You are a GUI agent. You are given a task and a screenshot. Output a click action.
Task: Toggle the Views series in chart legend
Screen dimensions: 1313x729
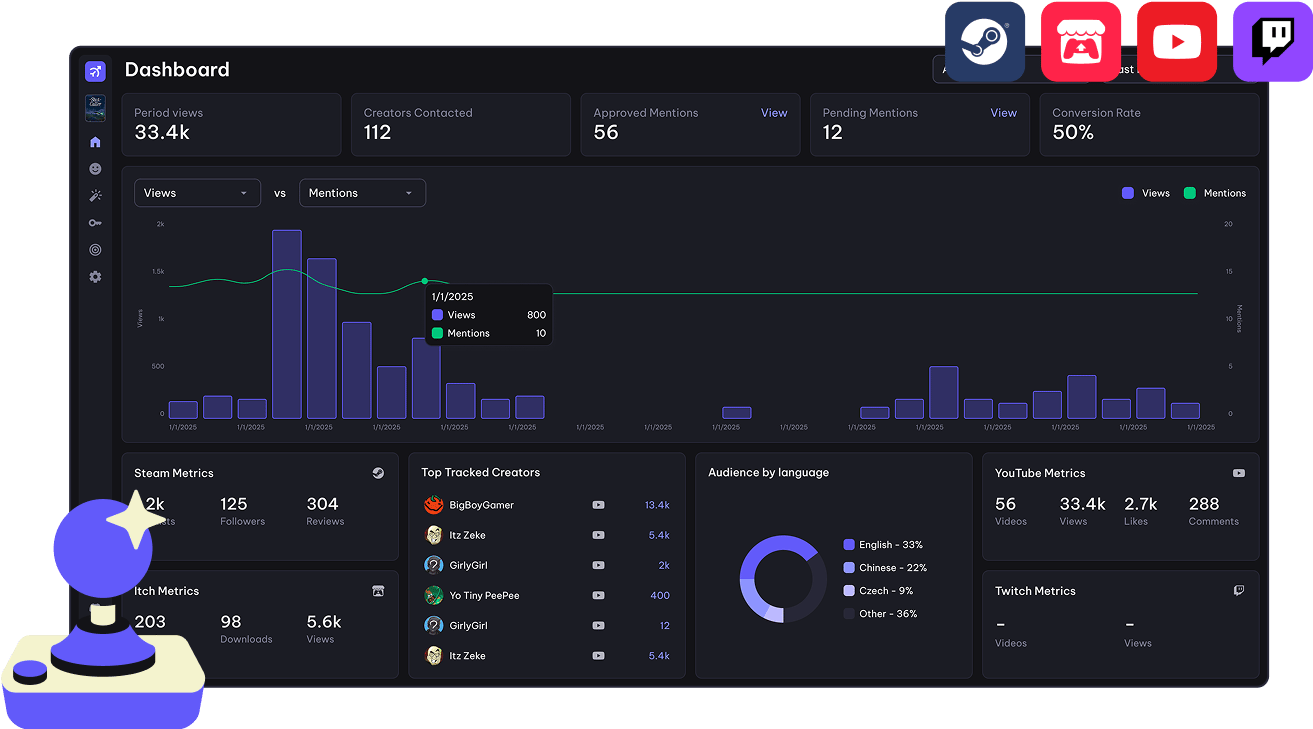coord(1146,193)
